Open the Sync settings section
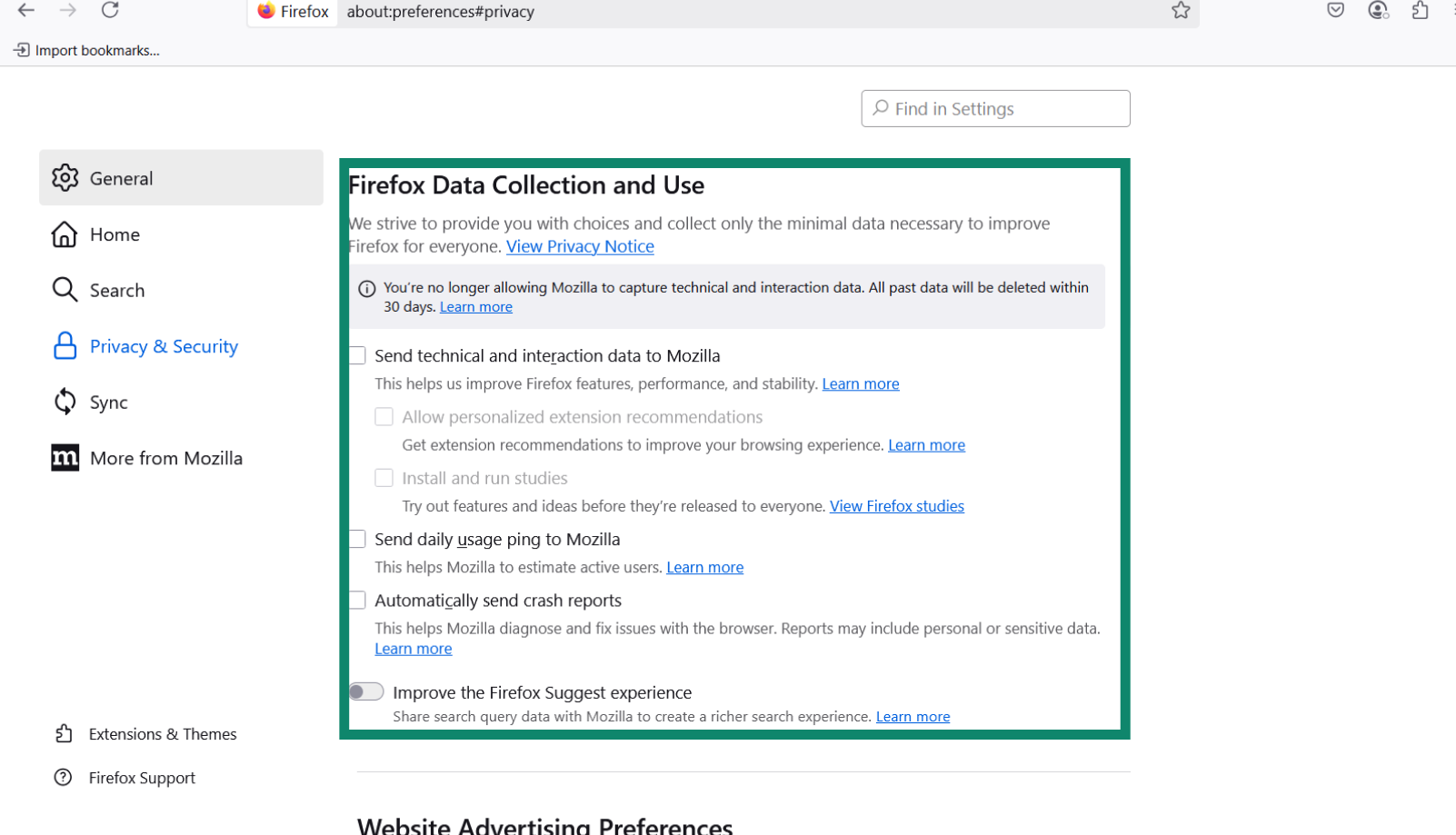The height and width of the screenshot is (835, 1456). (x=109, y=402)
